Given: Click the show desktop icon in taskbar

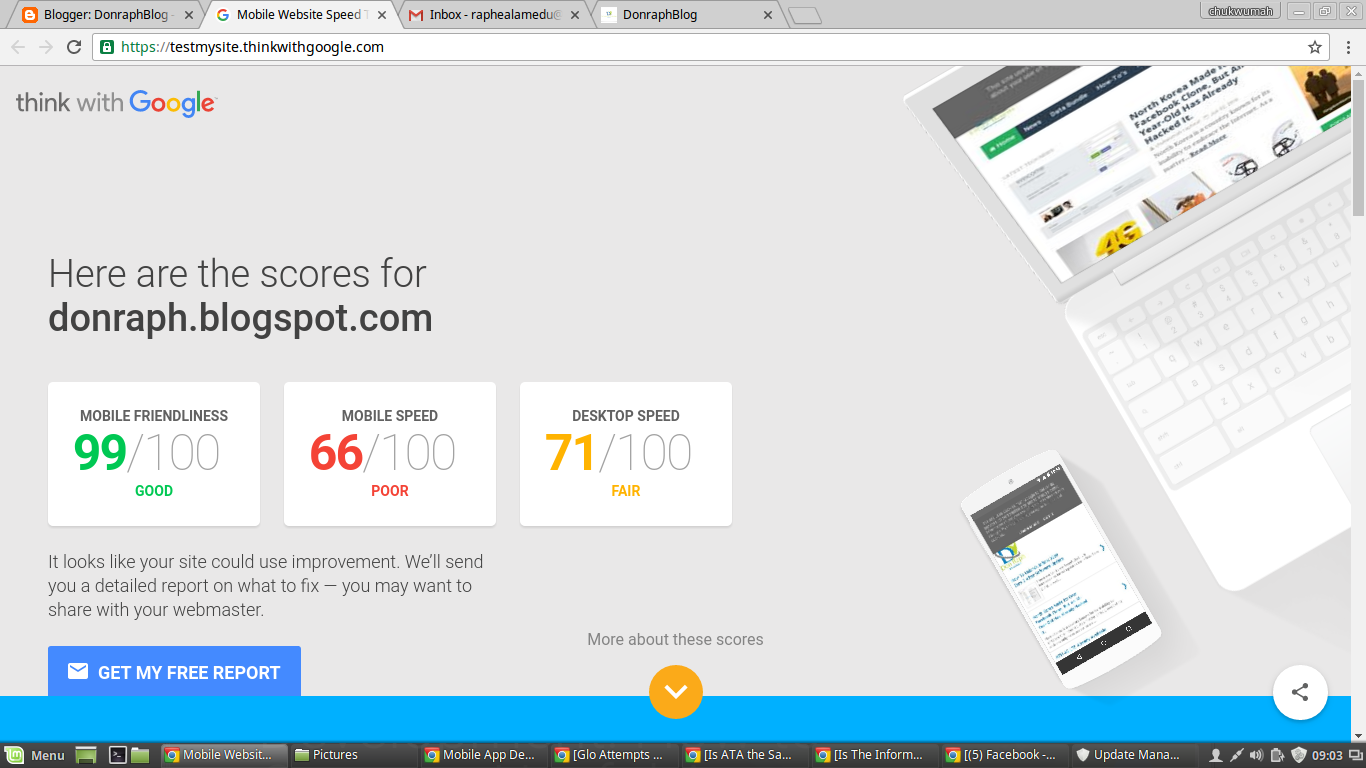Looking at the screenshot, I should tap(86, 755).
